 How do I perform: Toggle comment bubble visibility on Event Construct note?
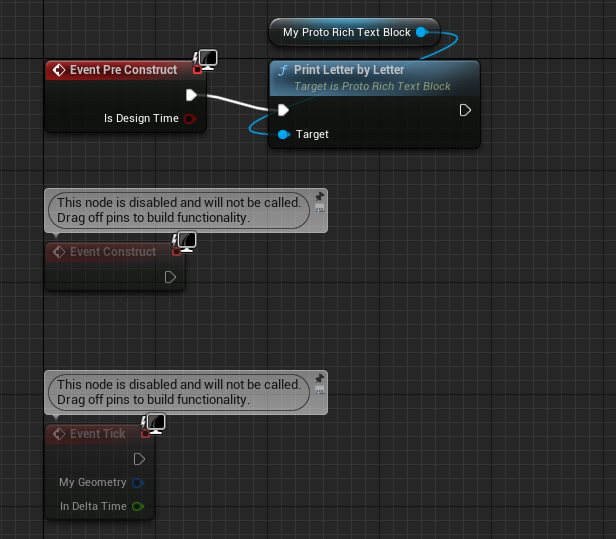point(319,209)
